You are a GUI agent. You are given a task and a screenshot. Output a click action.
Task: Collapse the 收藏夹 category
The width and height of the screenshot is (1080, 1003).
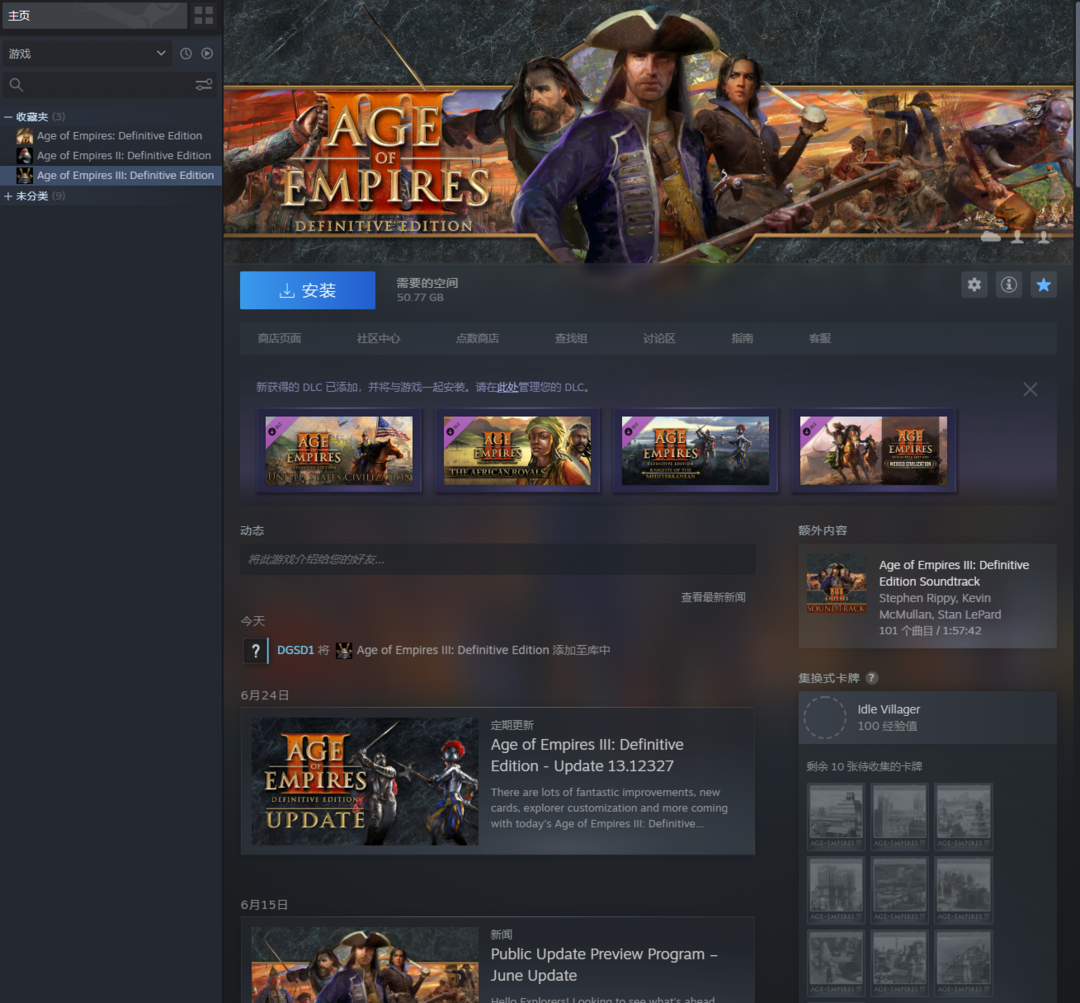9,117
